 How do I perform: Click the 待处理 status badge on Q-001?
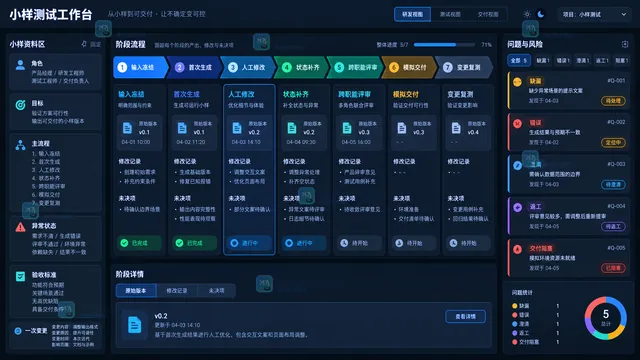click(x=613, y=101)
